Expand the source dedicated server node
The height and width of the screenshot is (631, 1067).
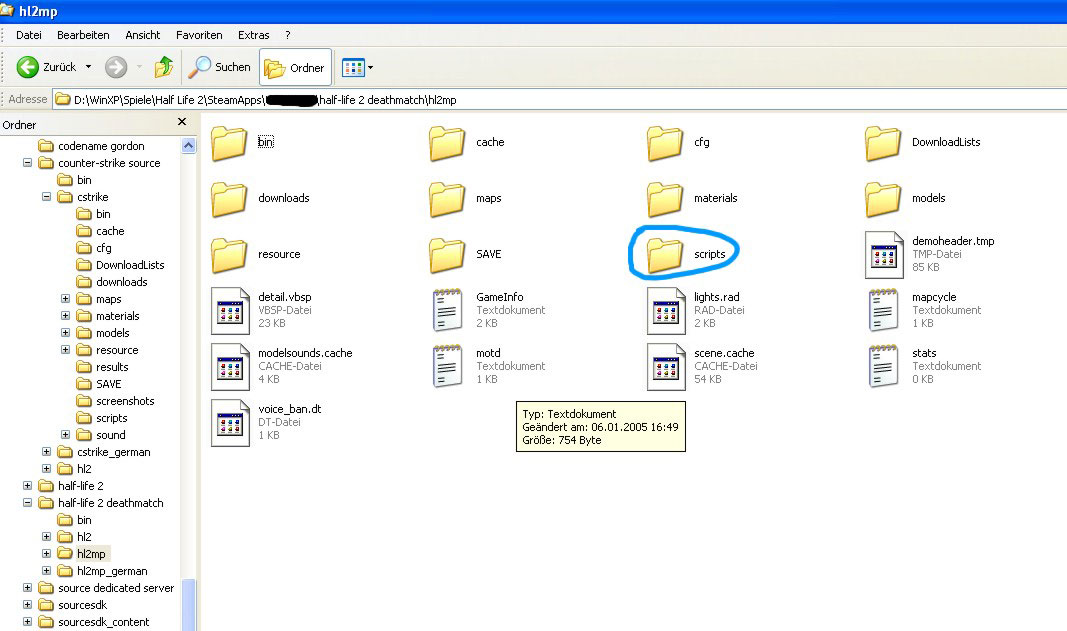[x=27, y=587]
